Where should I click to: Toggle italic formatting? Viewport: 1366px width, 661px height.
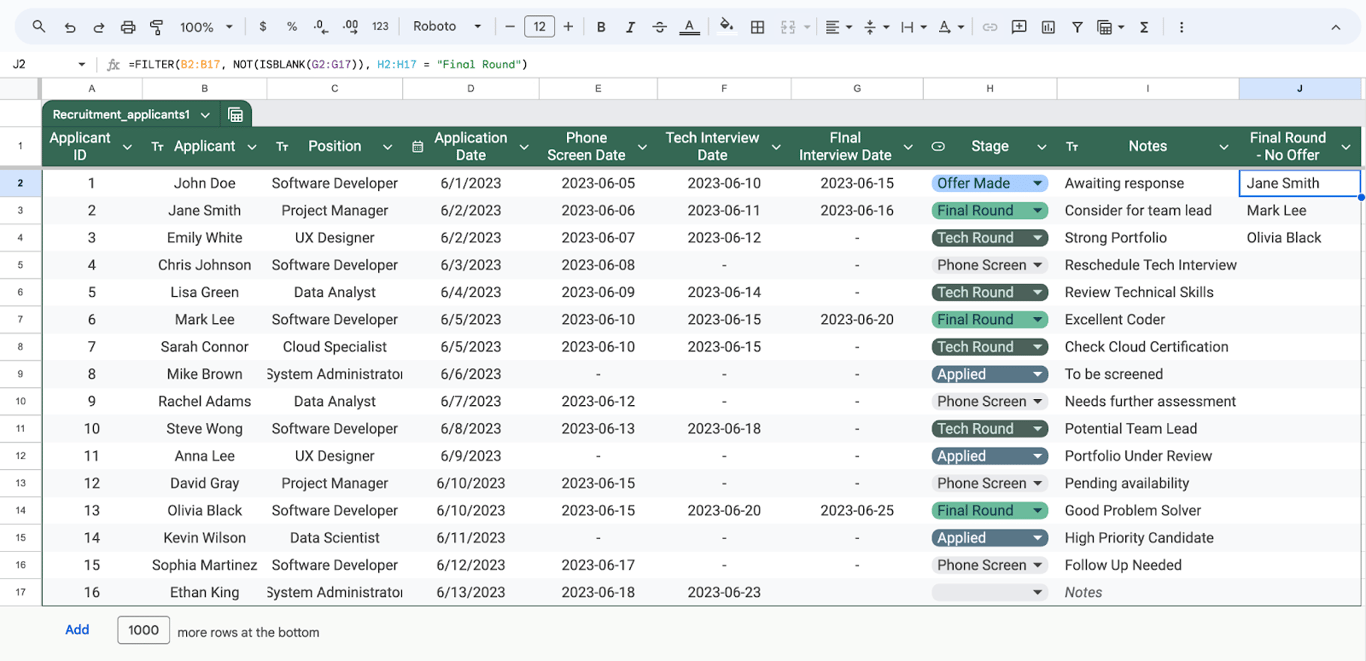(x=630, y=27)
